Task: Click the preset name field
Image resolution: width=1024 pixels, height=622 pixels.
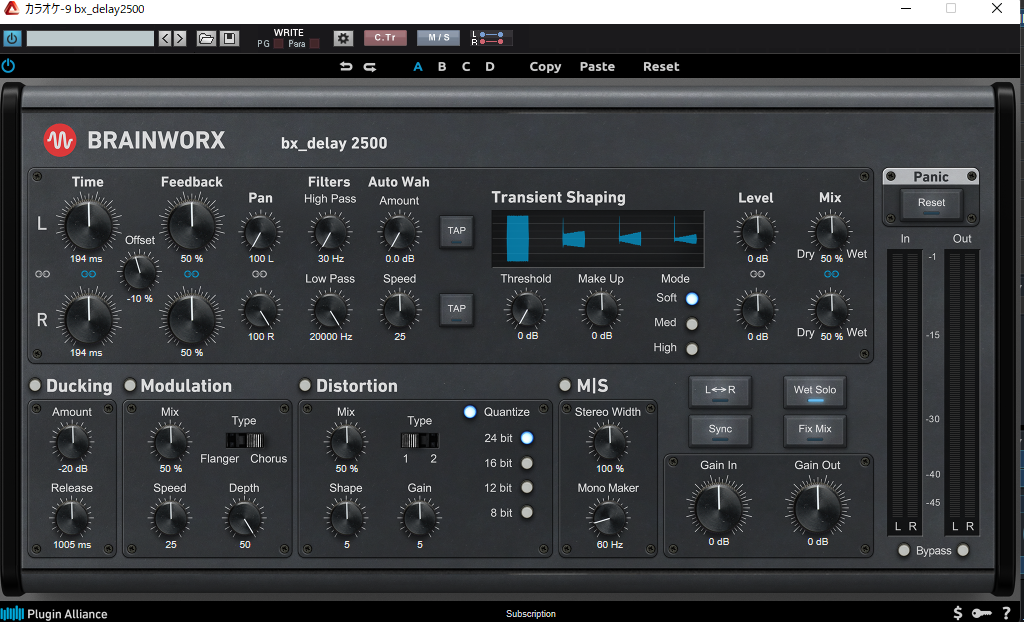Action: (x=90, y=39)
